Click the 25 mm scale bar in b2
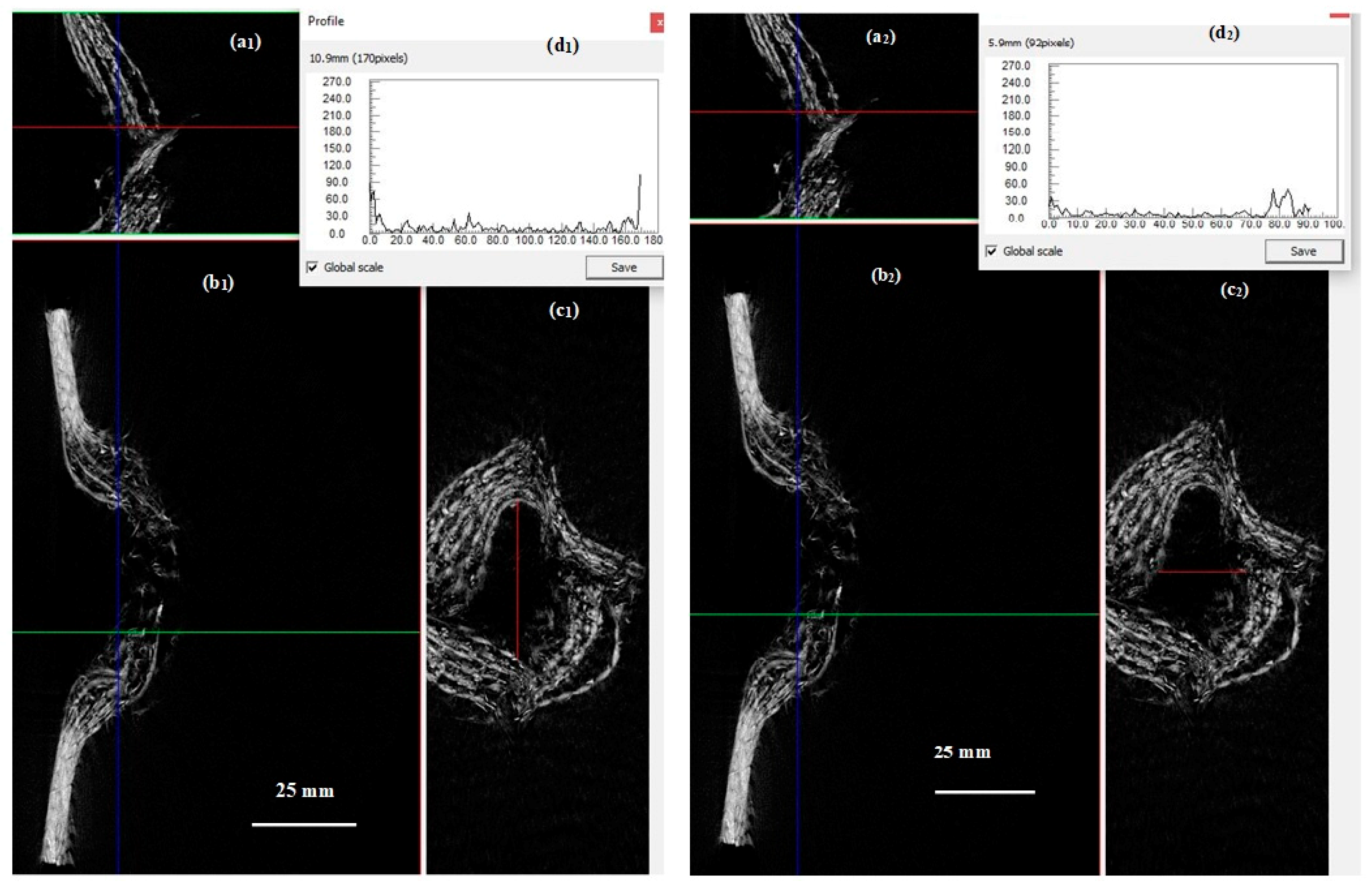Screen dimensions: 1372x888 pyautogui.click(x=985, y=792)
